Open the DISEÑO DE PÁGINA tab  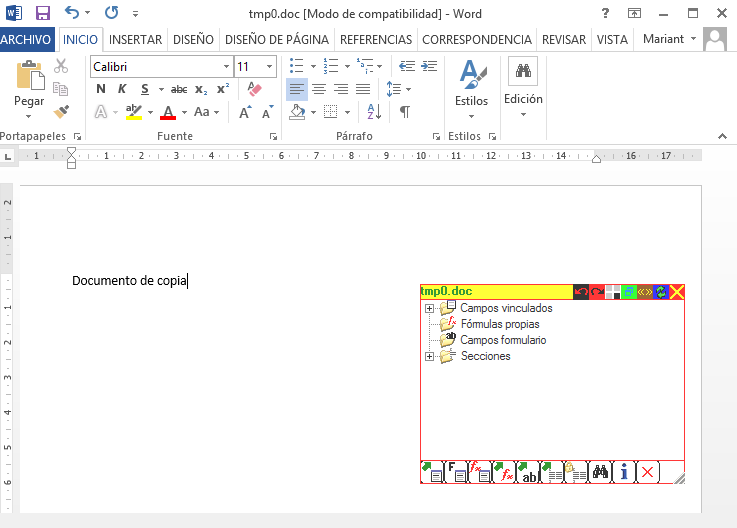pos(277,39)
